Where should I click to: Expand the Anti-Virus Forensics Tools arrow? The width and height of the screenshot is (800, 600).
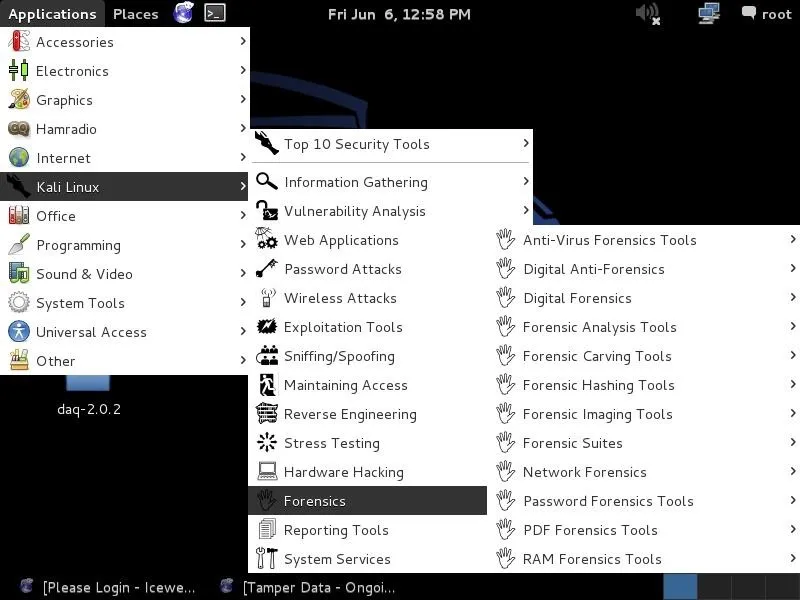(792, 240)
